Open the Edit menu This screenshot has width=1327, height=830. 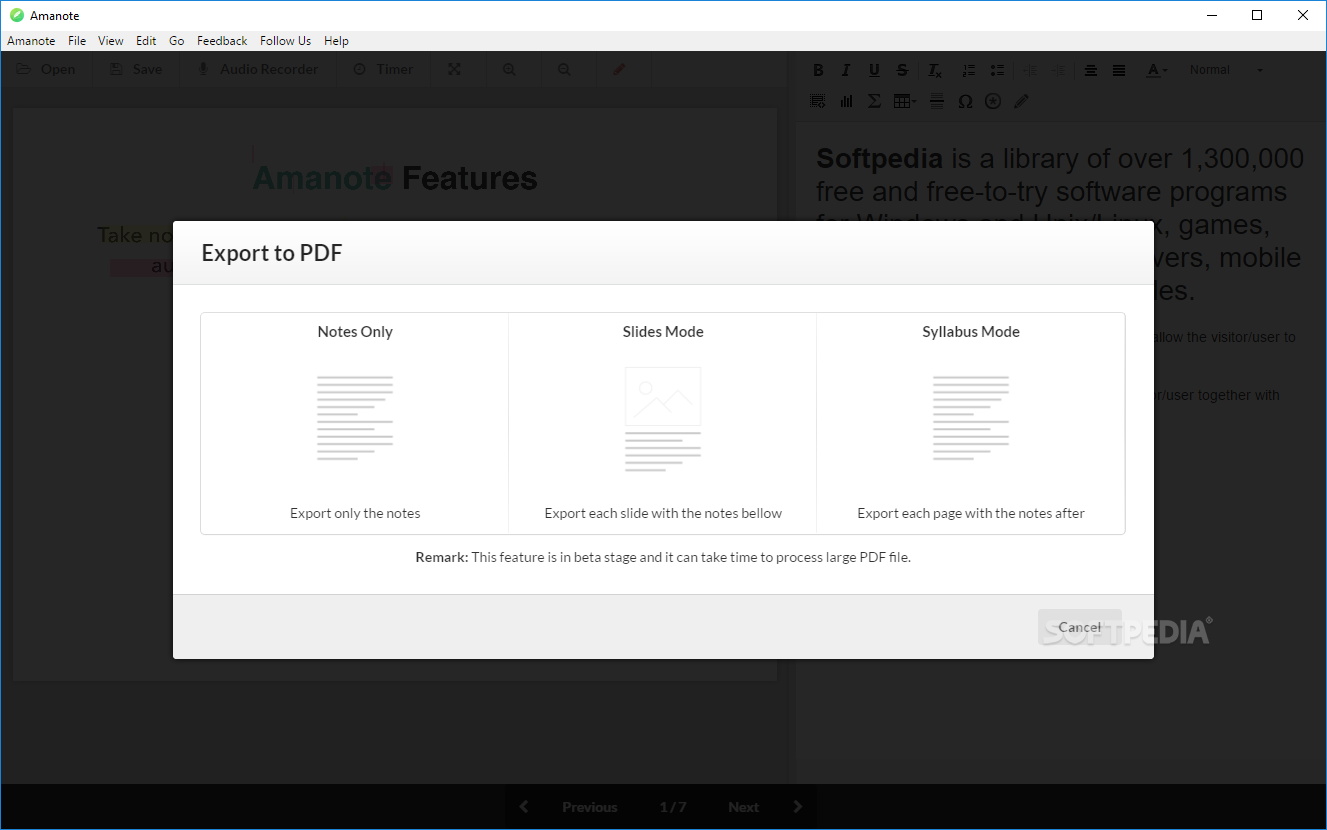[146, 41]
